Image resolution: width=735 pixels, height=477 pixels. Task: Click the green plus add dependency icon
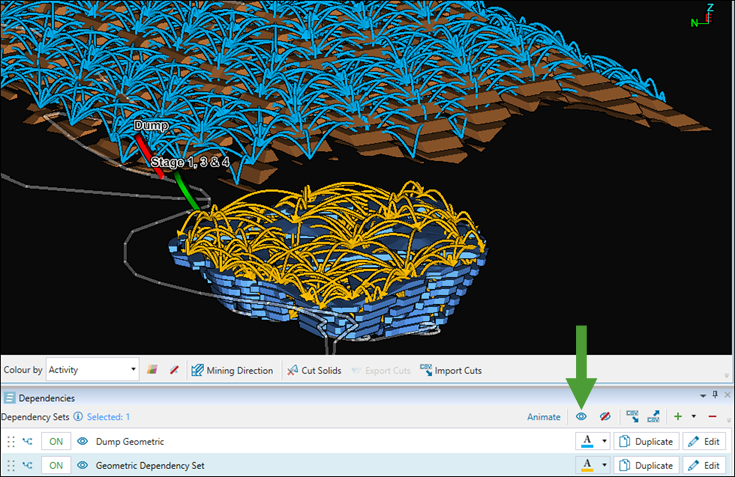coord(679,416)
